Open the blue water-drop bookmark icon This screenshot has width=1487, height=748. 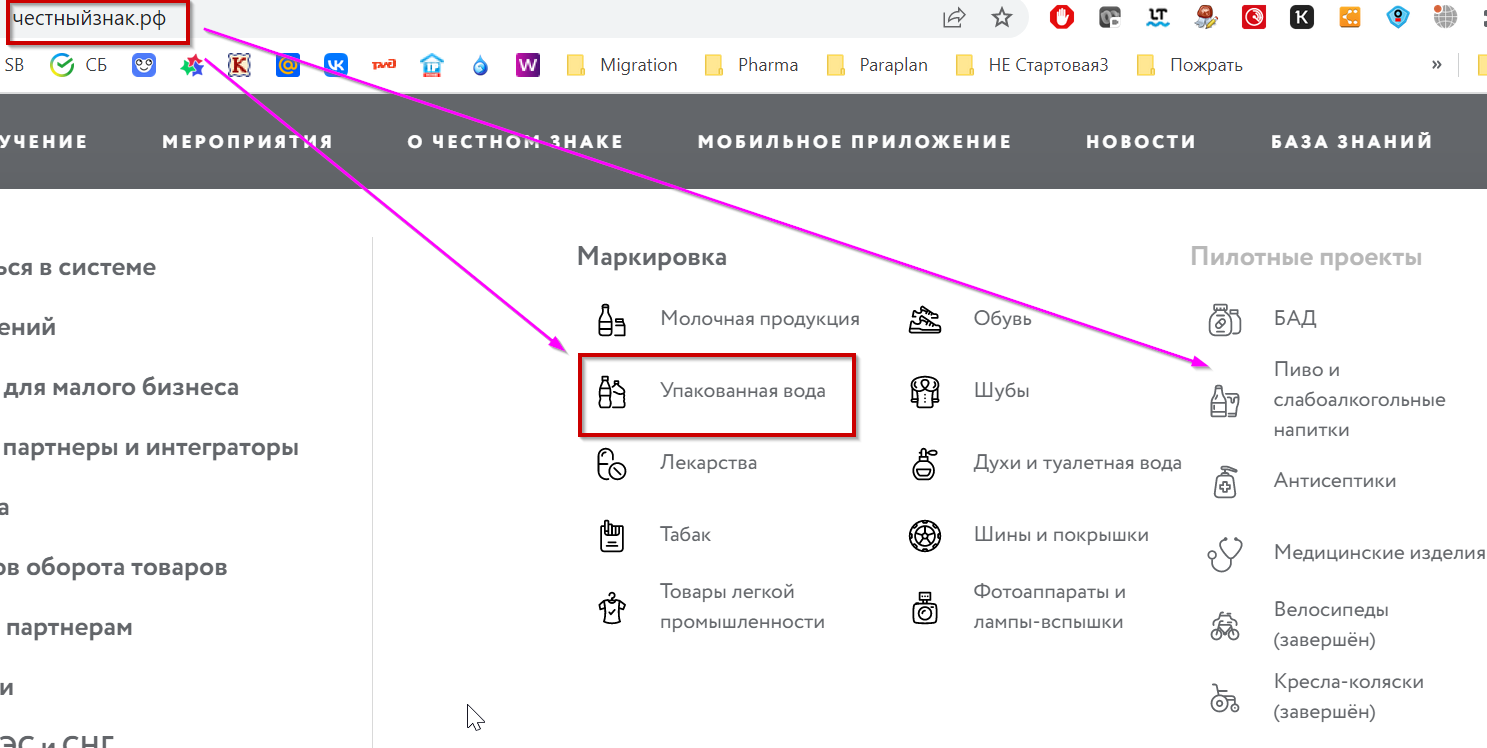pyautogui.click(x=480, y=65)
